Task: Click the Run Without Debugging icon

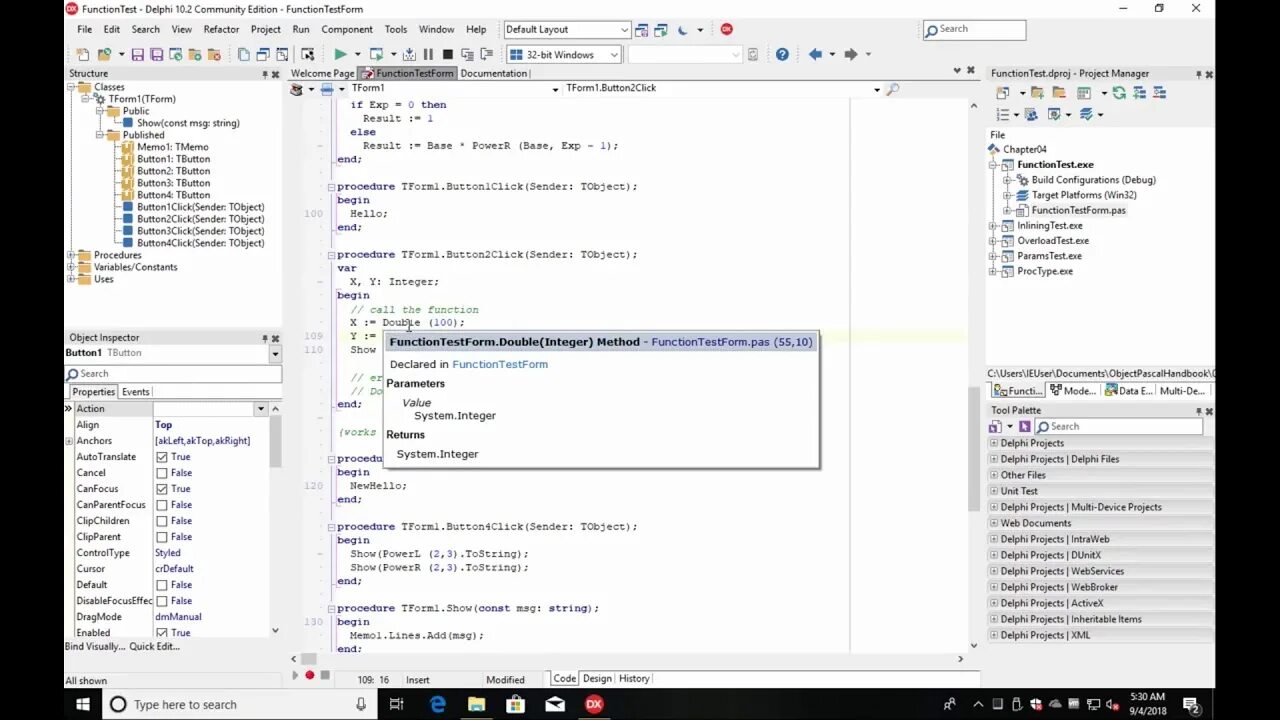Action: (376, 54)
